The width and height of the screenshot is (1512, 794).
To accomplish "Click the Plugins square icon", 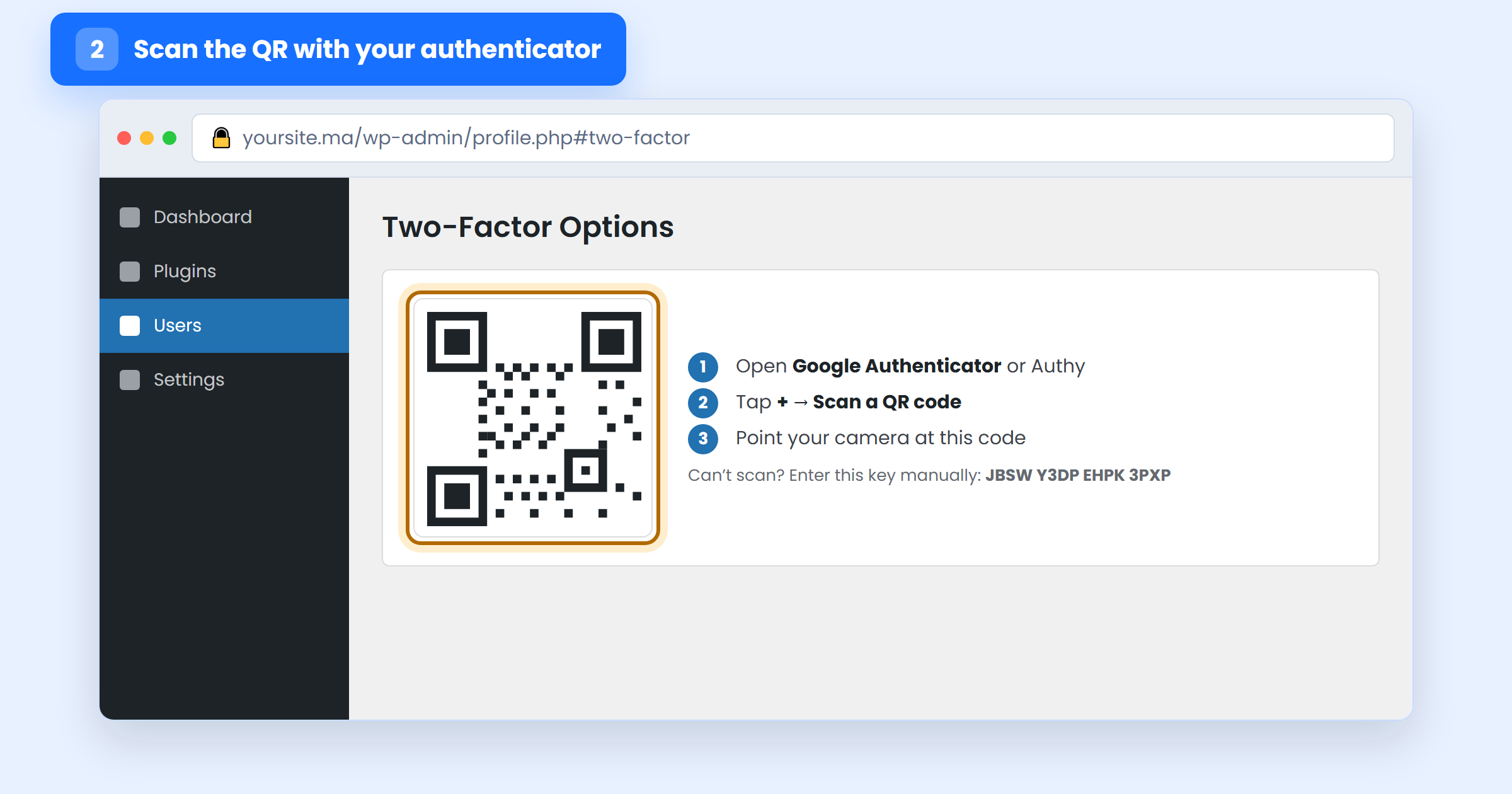I will (130, 272).
